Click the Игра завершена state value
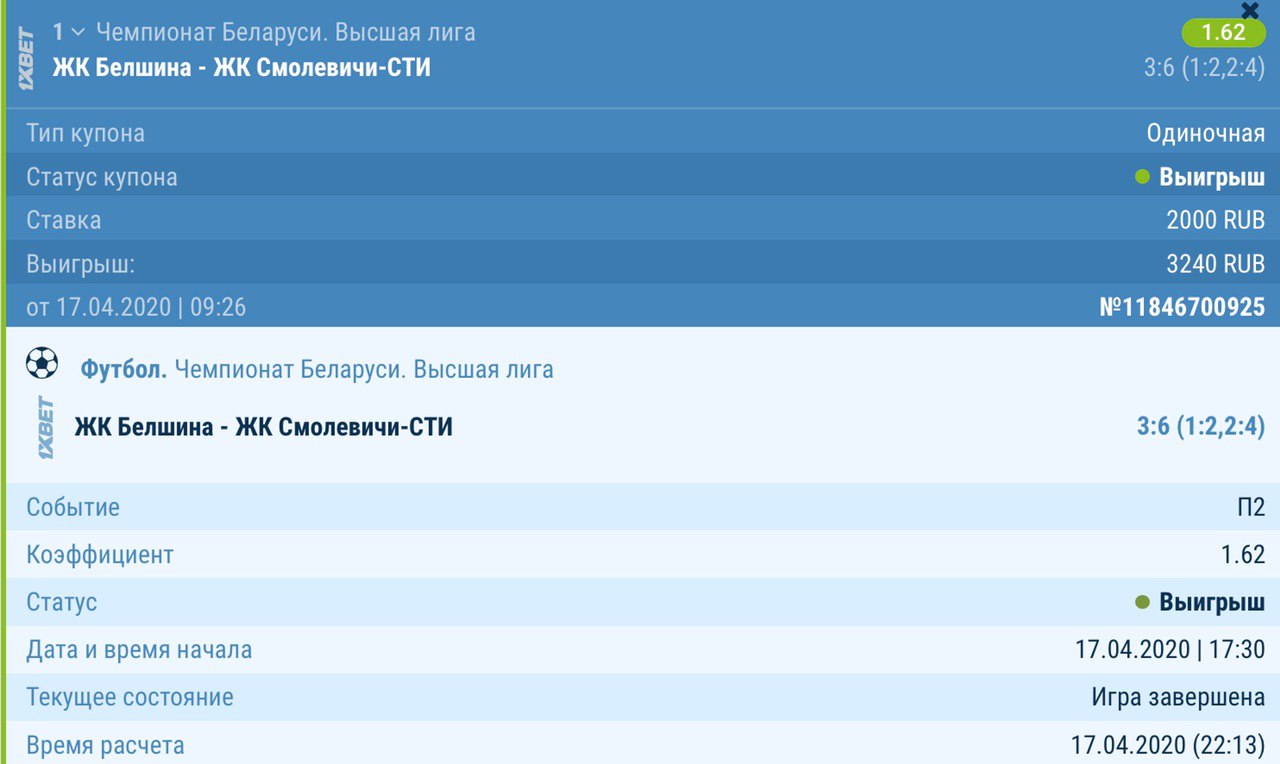1280x764 pixels. click(x=1178, y=697)
